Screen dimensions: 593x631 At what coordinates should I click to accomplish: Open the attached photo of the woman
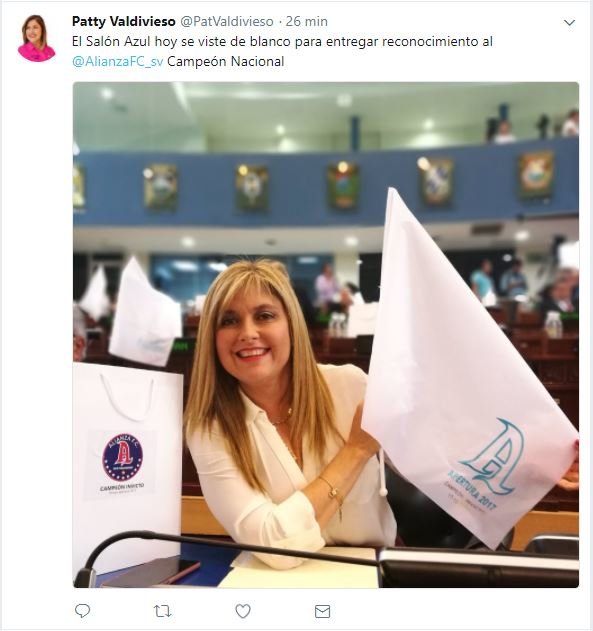click(326, 335)
